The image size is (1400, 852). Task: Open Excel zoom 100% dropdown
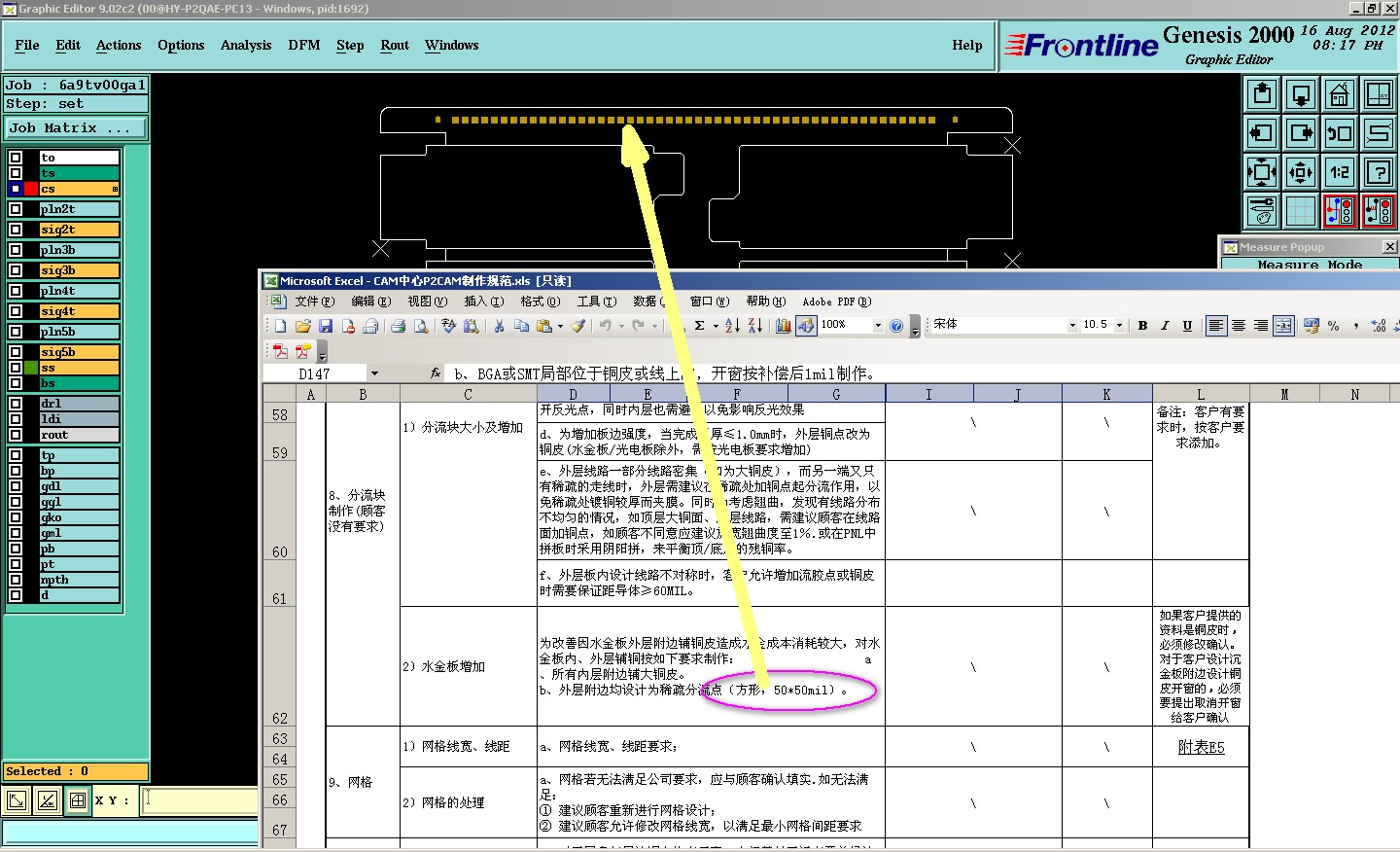(x=878, y=326)
